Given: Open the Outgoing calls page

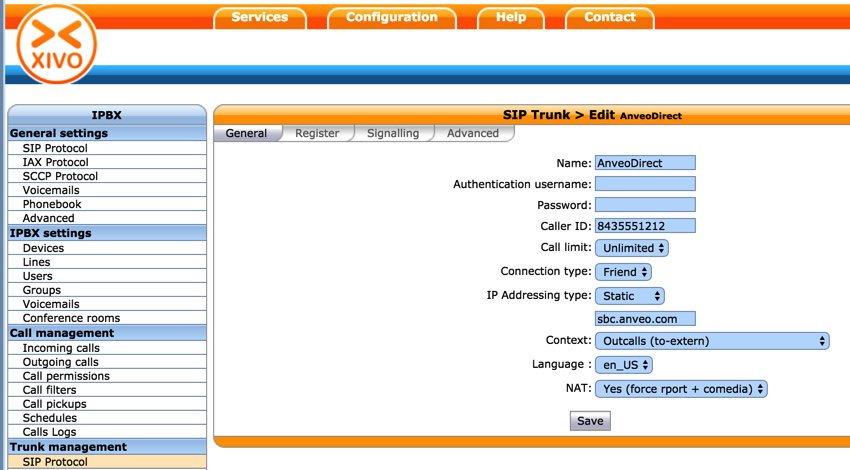Looking at the screenshot, I should pos(107,362).
